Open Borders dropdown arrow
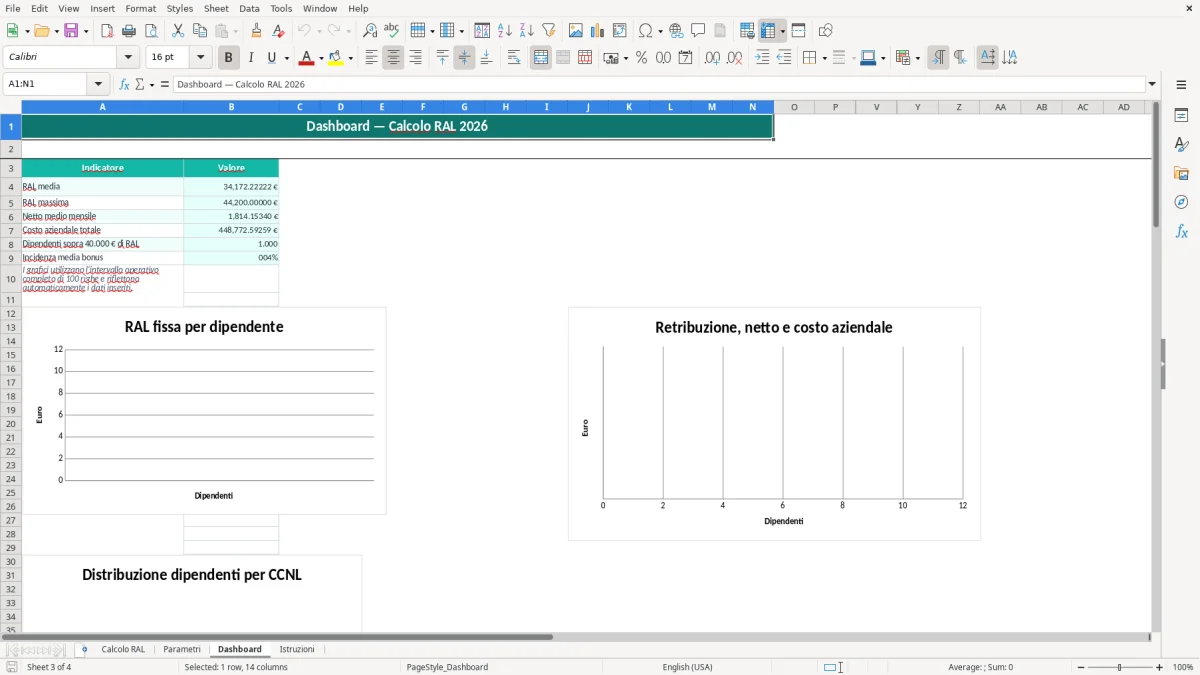This screenshot has width=1200, height=675. 823,59
